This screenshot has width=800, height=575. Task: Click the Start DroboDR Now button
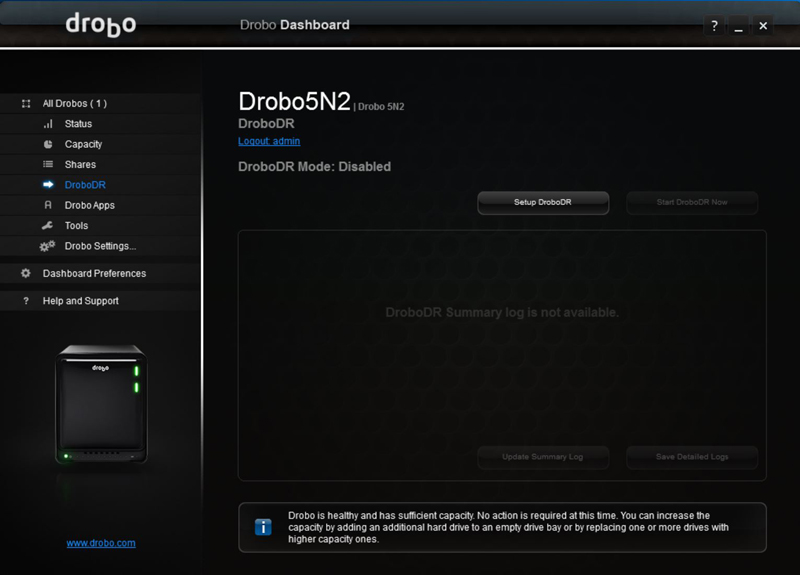coord(692,203)
